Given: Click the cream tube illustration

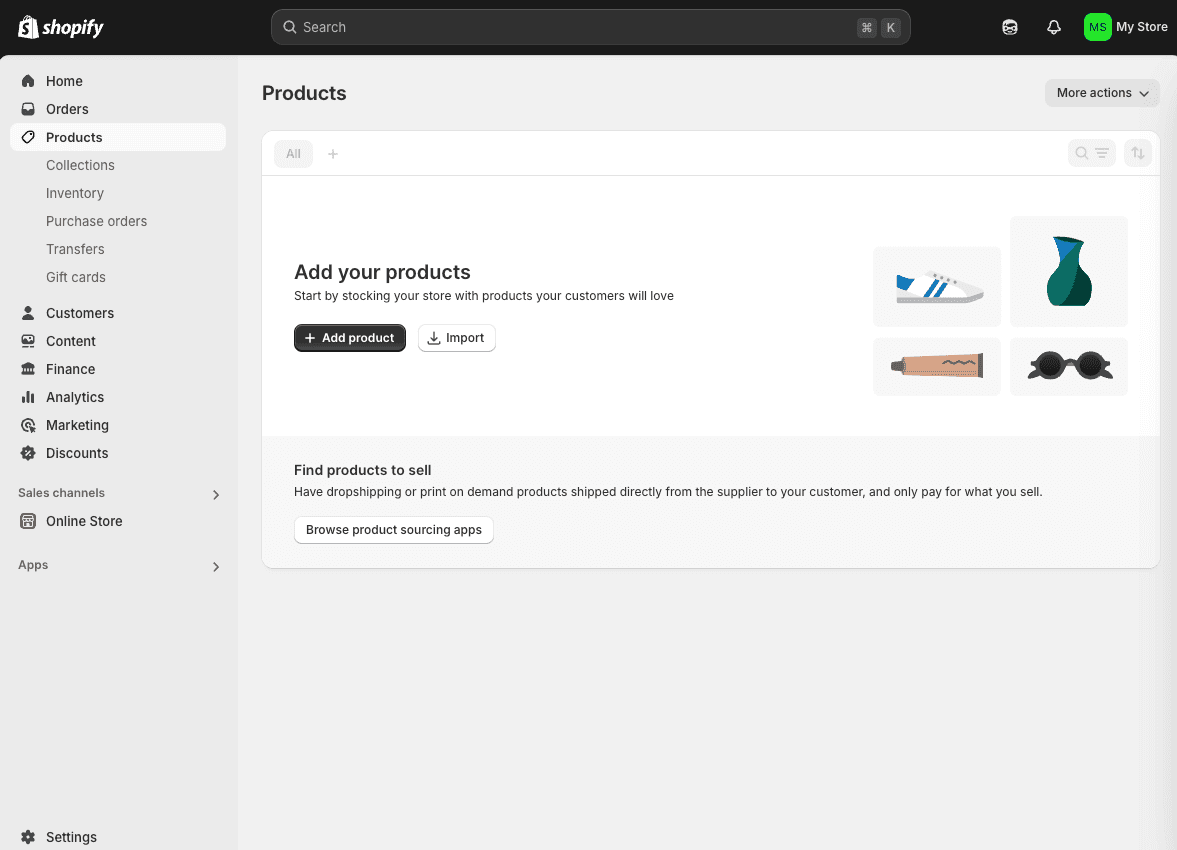Looking at the screenshot, I should point(937,366).
